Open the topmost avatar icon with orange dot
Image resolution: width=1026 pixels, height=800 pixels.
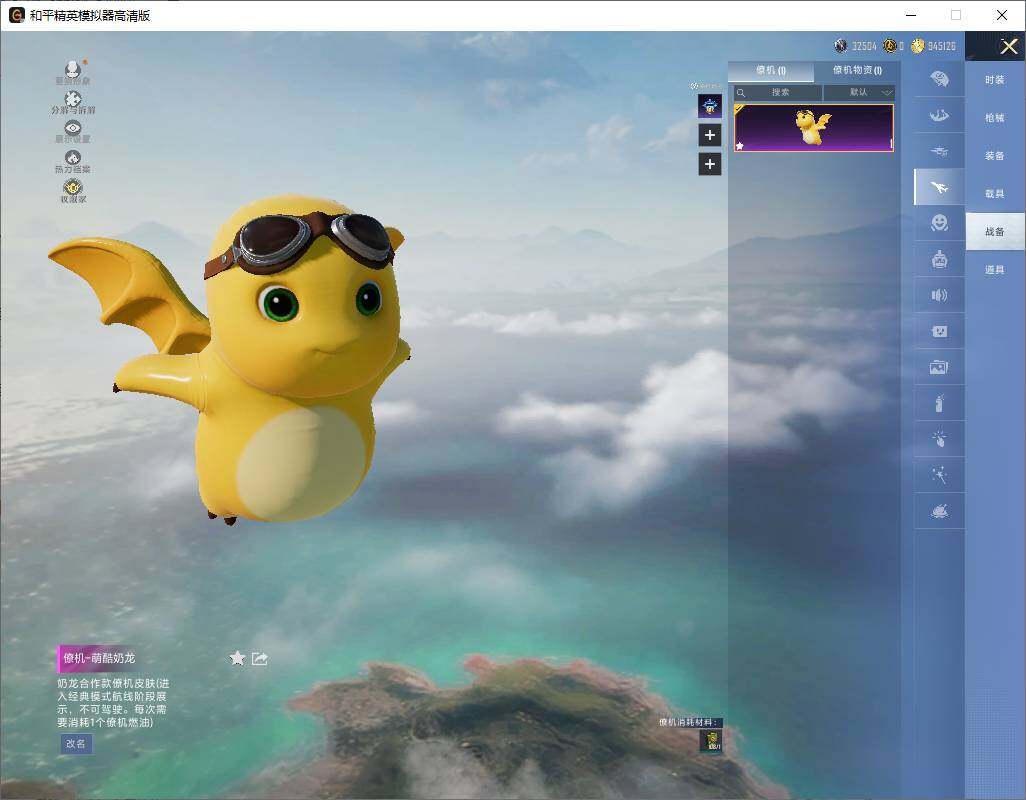tap(73, 68)
